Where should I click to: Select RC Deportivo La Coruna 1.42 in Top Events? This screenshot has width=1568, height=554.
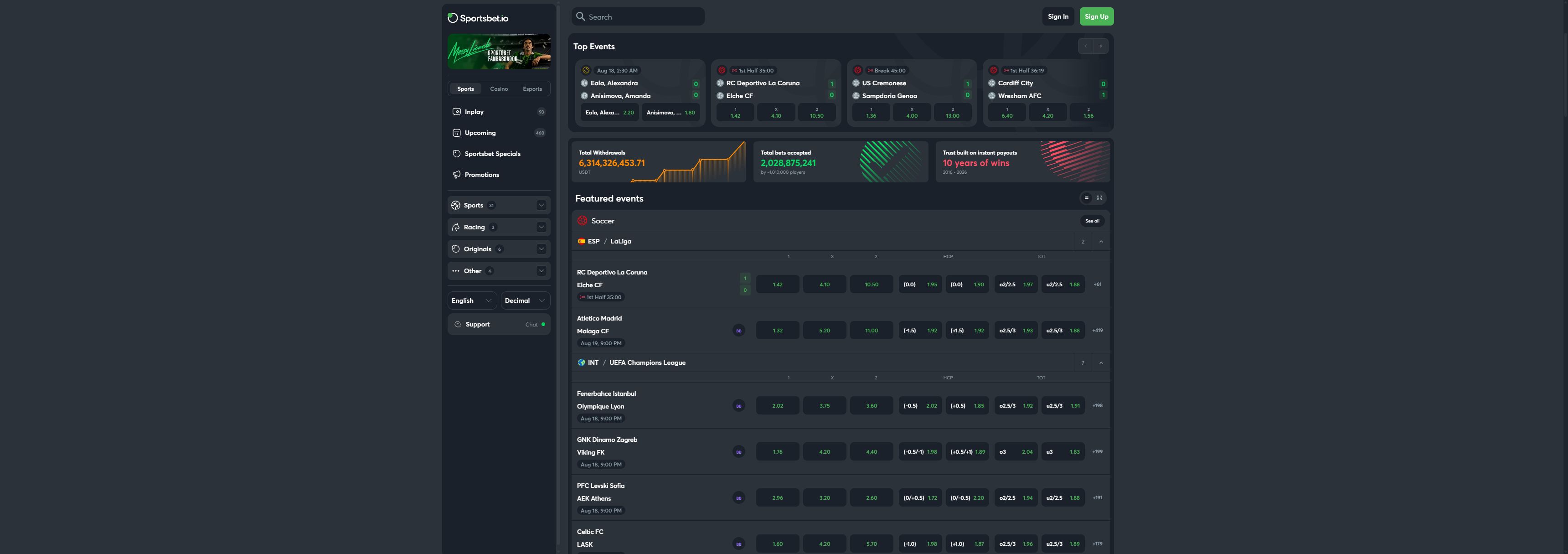click(x=735, y=113)
